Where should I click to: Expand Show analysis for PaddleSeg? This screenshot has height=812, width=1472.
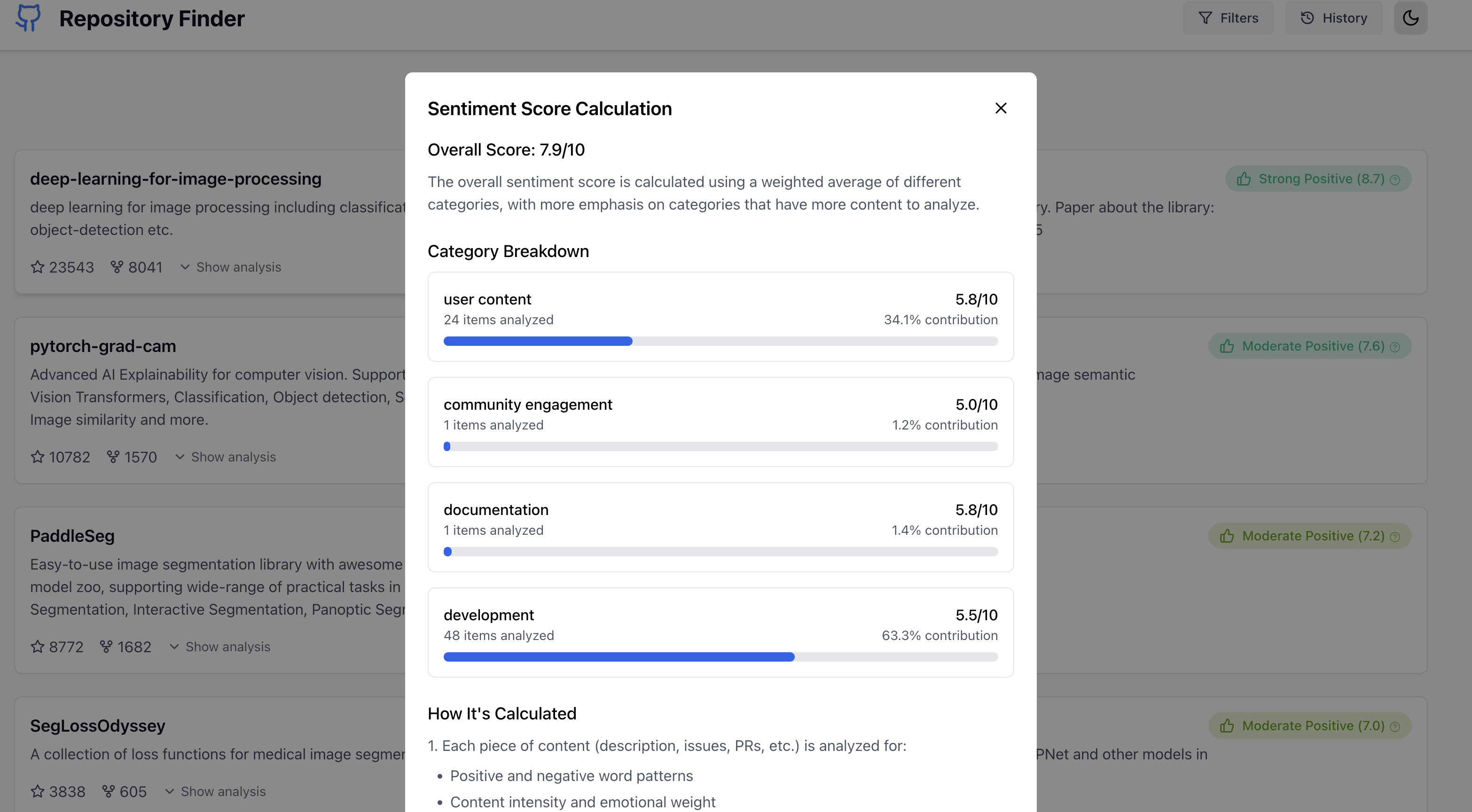(x=220, y=646)
